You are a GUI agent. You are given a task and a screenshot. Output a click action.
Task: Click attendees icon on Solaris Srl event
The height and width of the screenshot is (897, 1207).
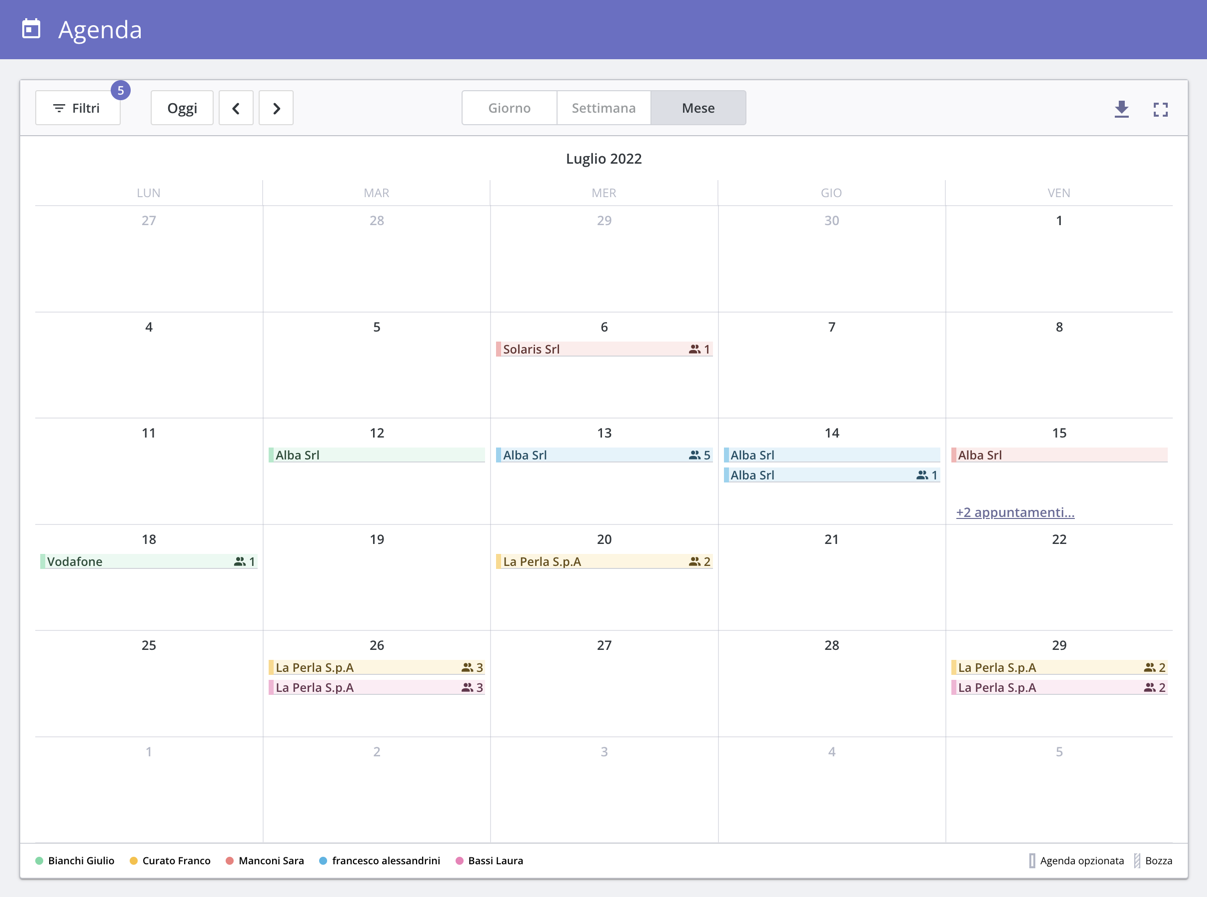click(694, 349)
